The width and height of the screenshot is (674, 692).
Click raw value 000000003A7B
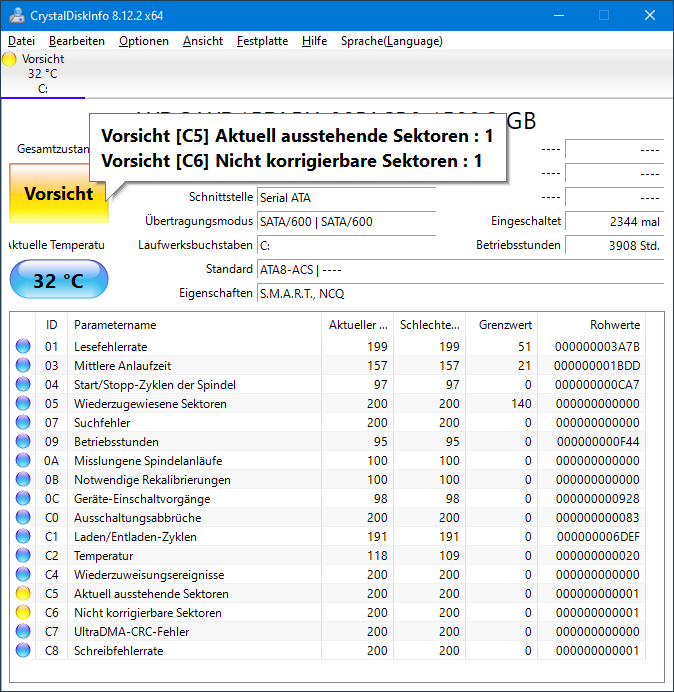click(x=597, y=347)
